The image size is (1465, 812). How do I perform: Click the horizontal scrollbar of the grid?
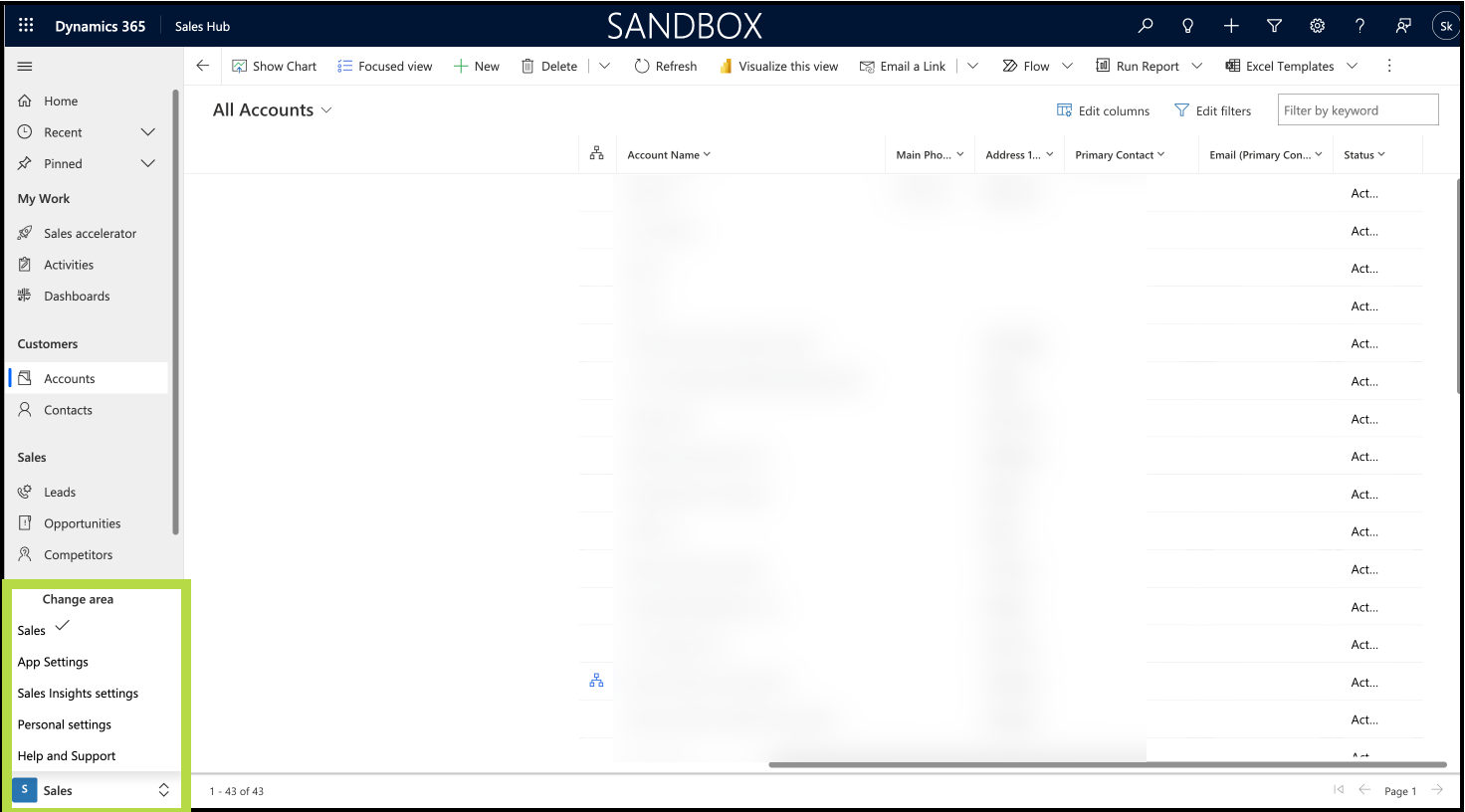[x=1107, y=764]
